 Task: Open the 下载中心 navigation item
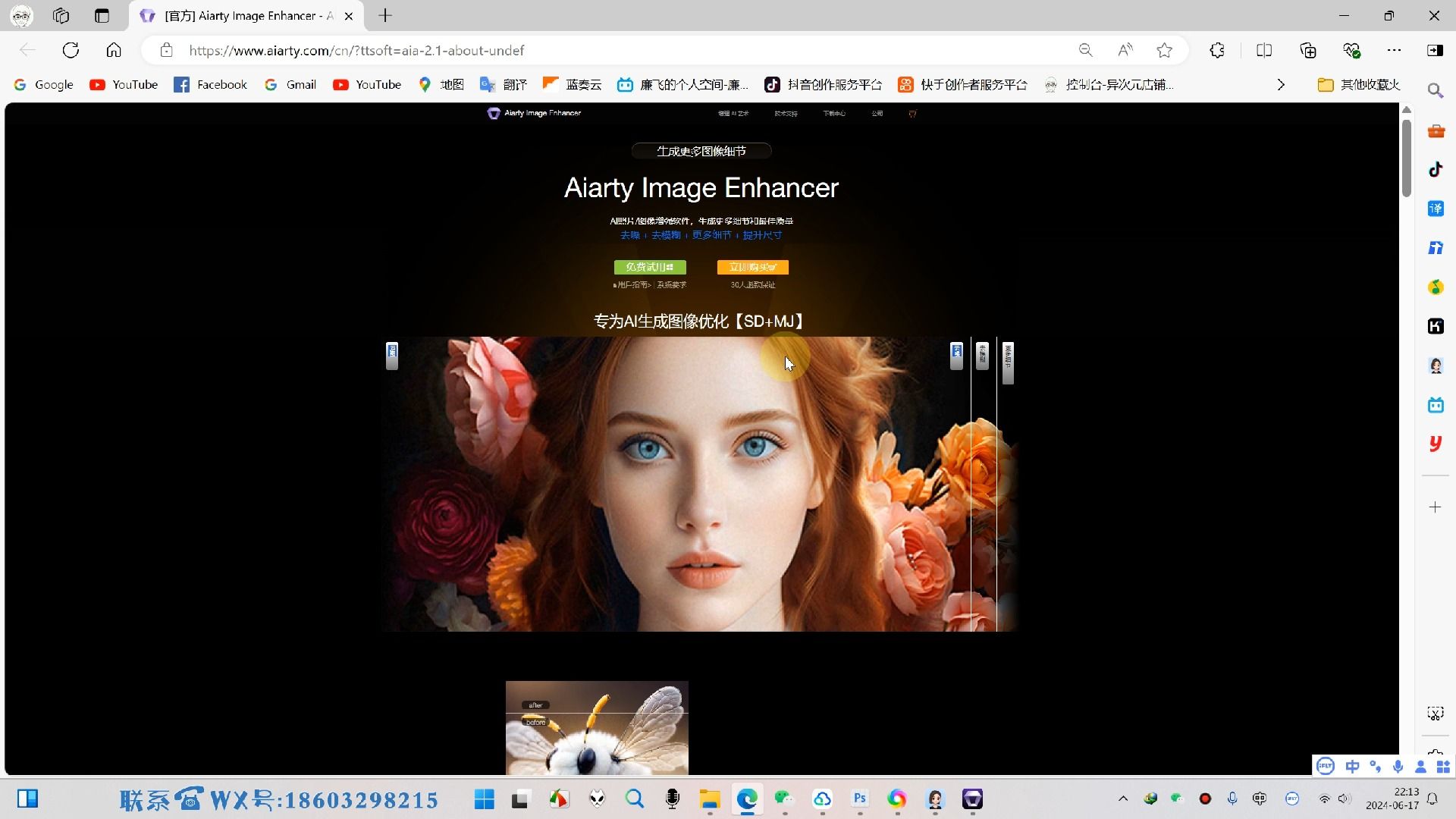point(834,114)
